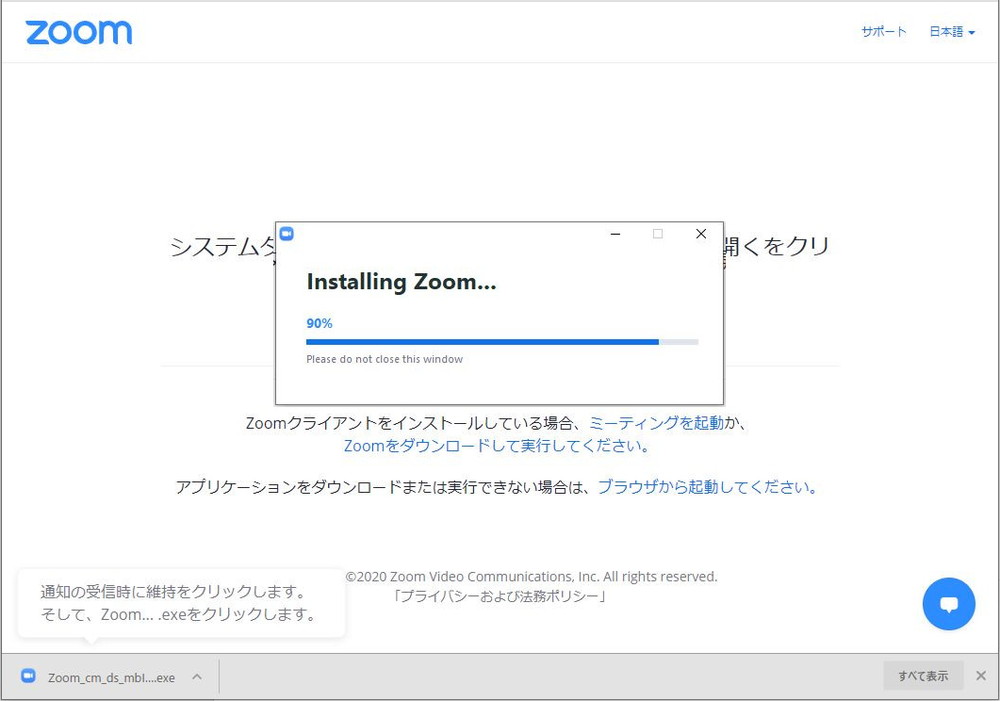Viewport: 1000px width, 701px height.
Task: Click the ミーティングを起動 link
Action: coord(656,423)
